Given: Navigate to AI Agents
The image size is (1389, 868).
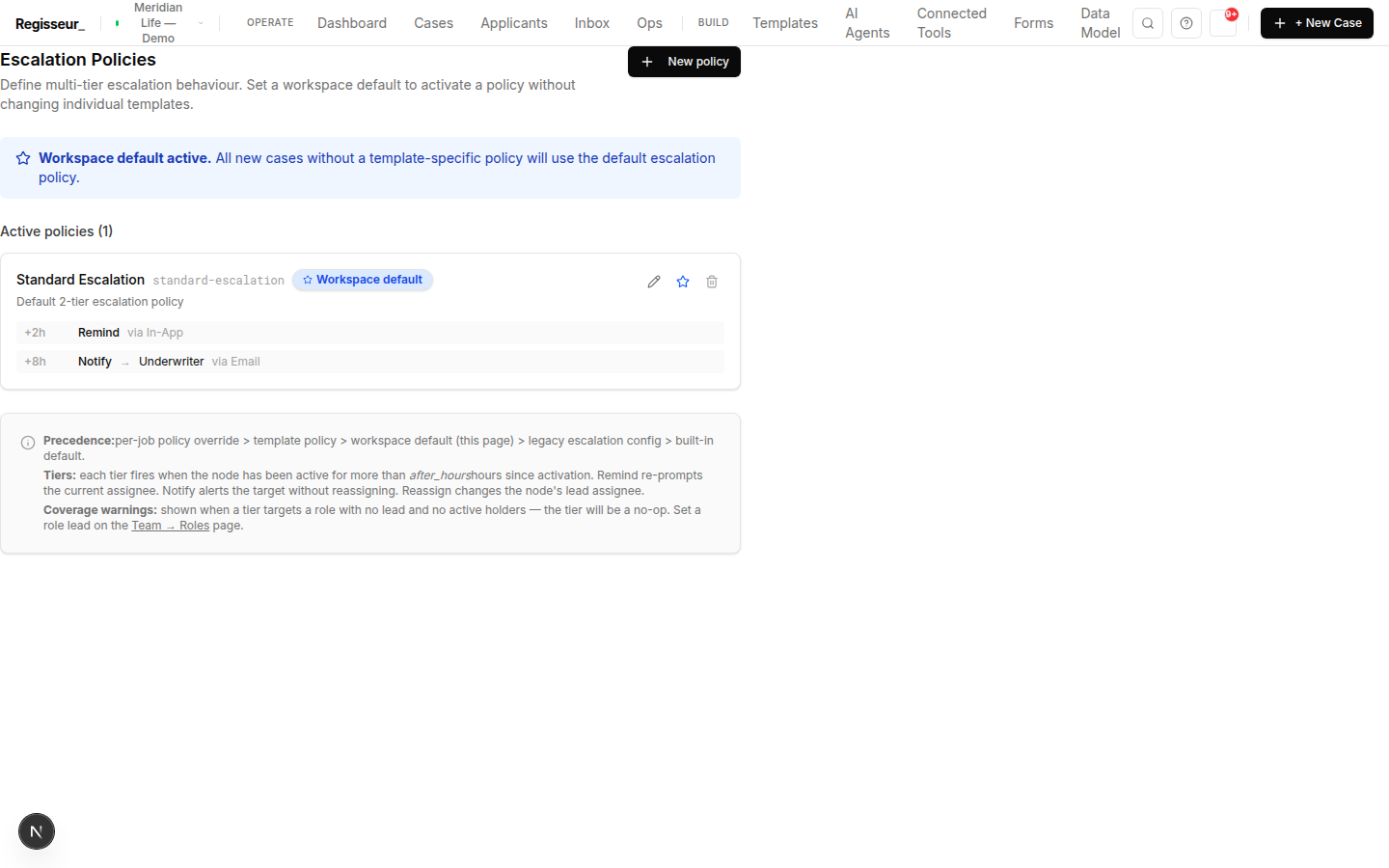Looking at the screenshot, I should coord(867,23).
